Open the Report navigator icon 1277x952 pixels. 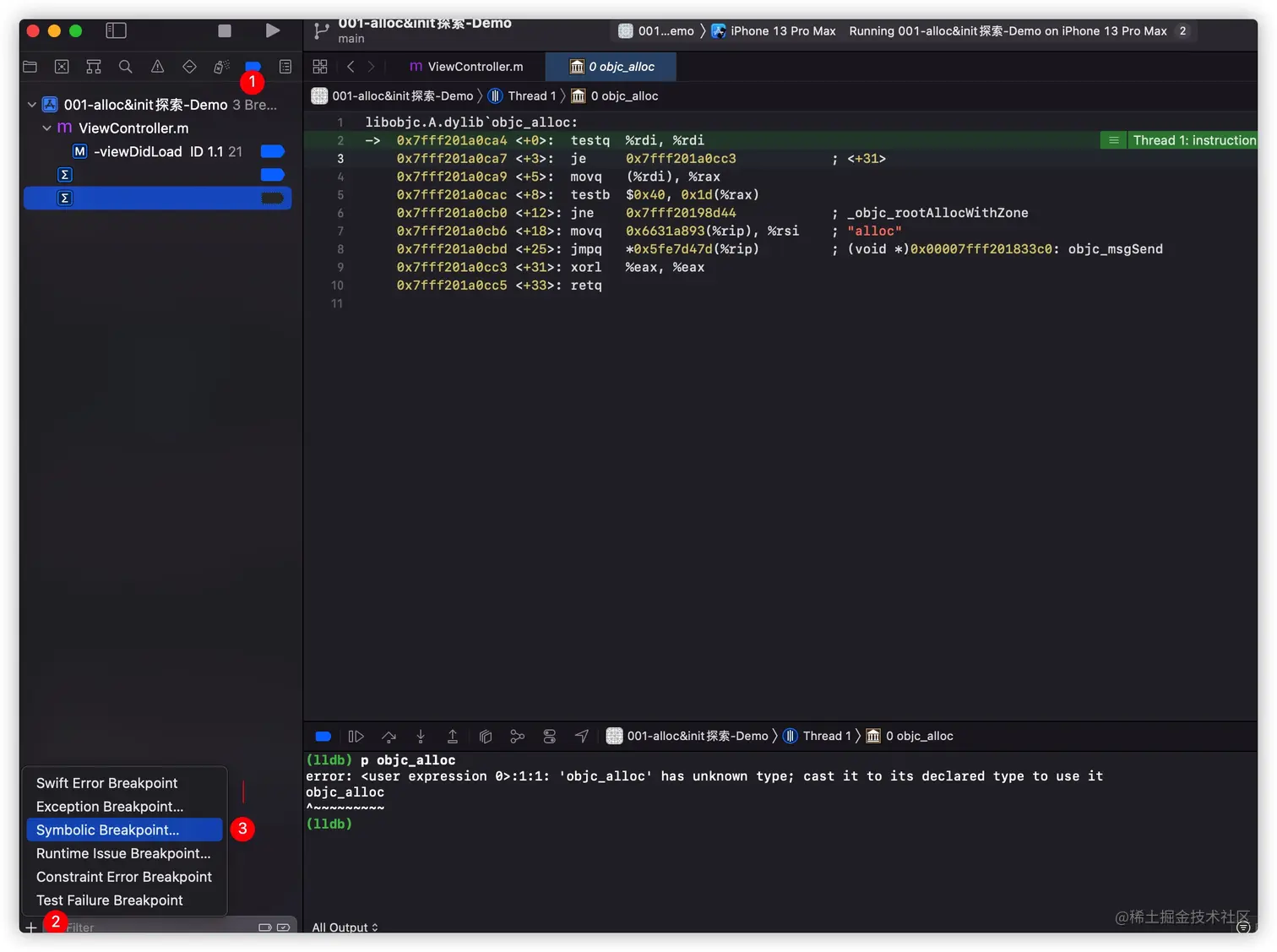285,67
